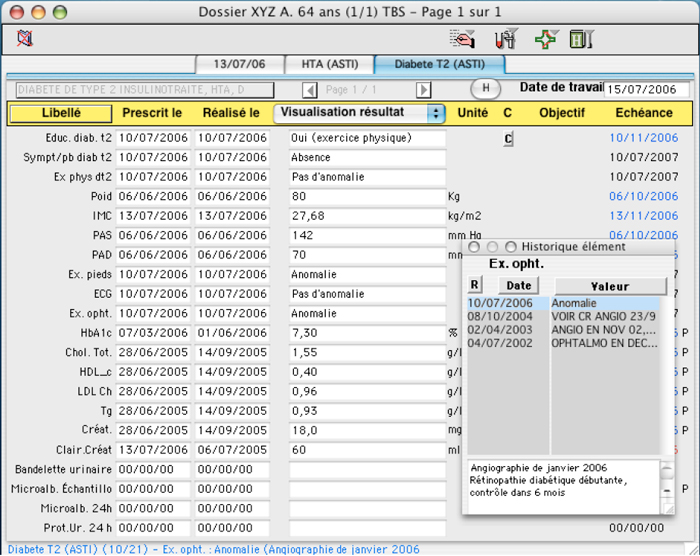Click the IMC result value 27,68

(367, 216)
